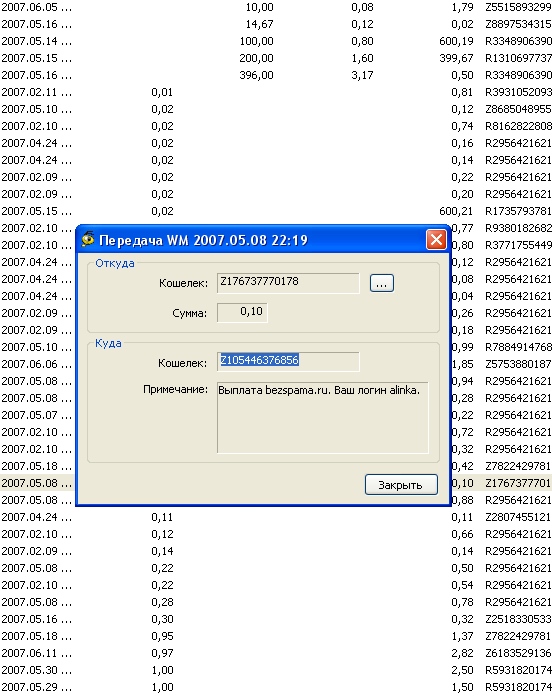Image resolution: width=552 pixels, height=697 pixels.
Task: Click balance cell '0,78'
Action: (x=462, y=602)
